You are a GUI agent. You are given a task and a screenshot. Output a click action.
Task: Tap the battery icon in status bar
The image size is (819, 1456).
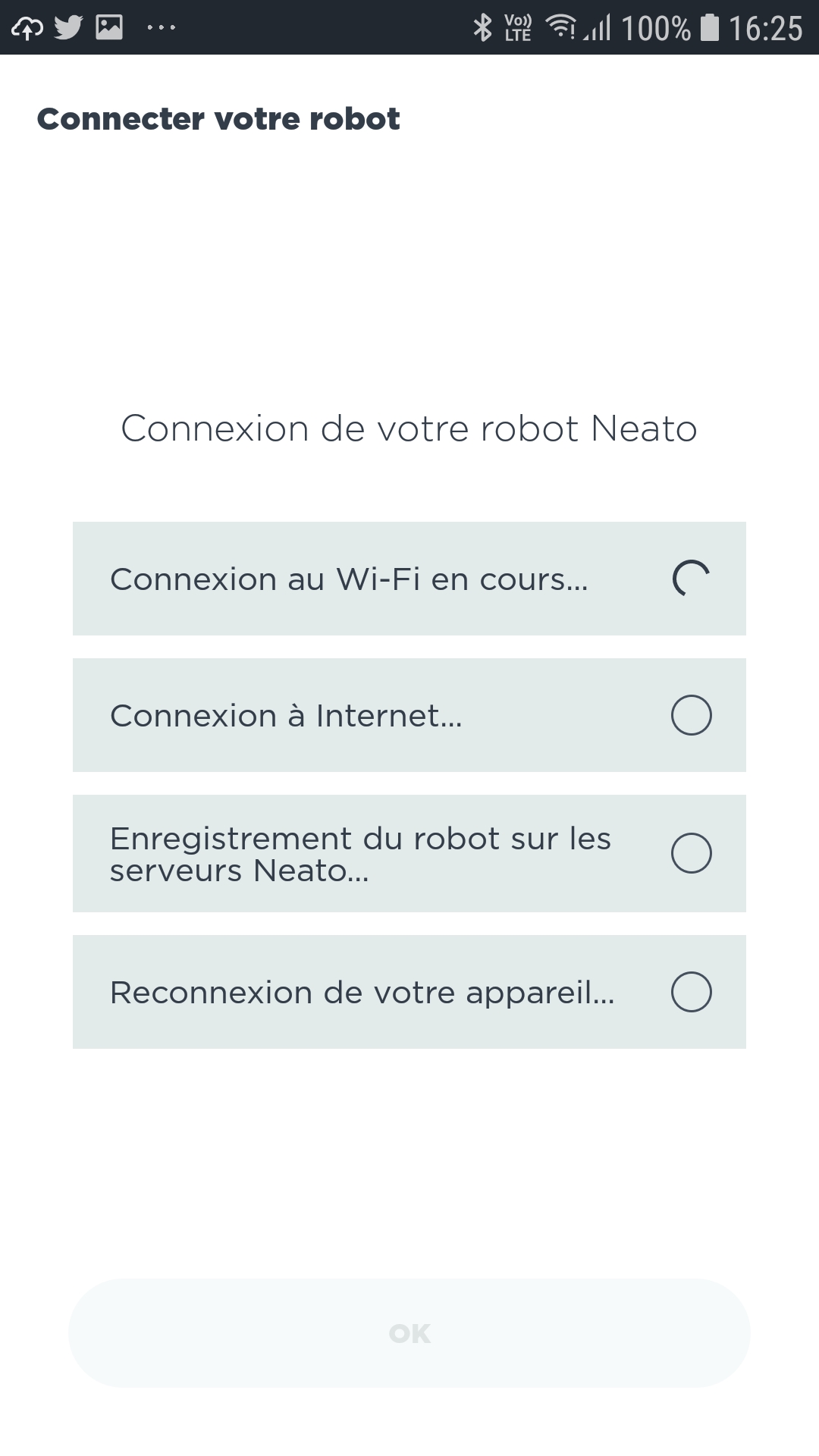click(709, 28)
